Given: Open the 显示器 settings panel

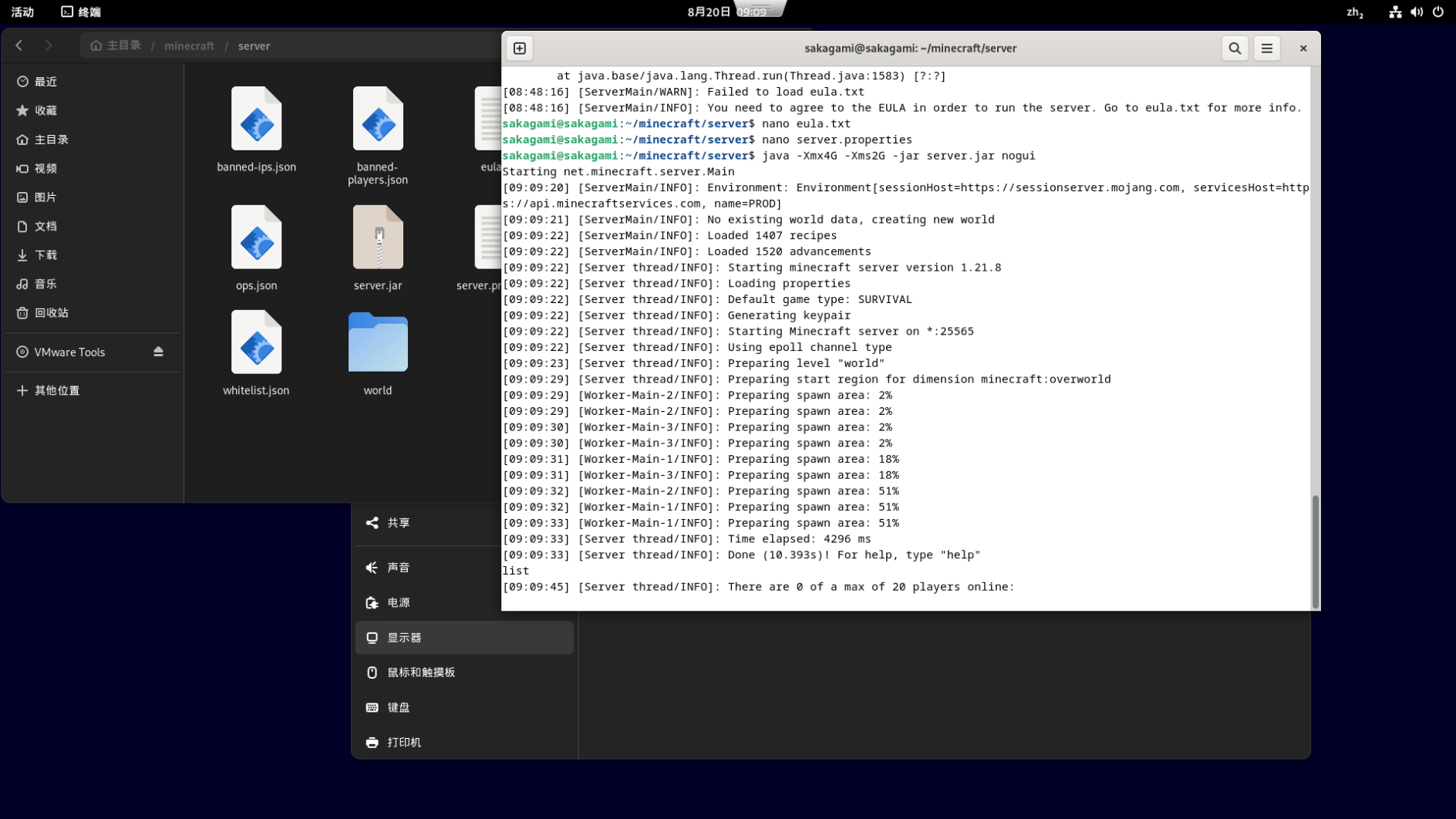Looking at the screenshot, I should coord(464,638).
